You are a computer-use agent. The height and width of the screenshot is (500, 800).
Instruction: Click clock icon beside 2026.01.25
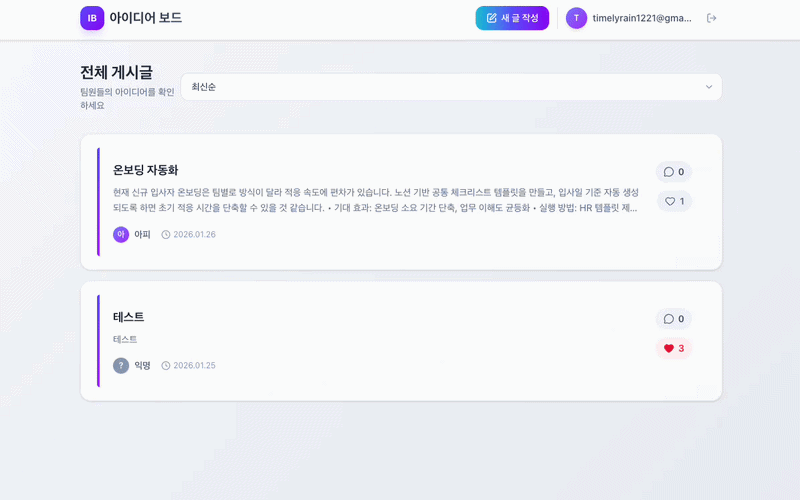[166, 365]
